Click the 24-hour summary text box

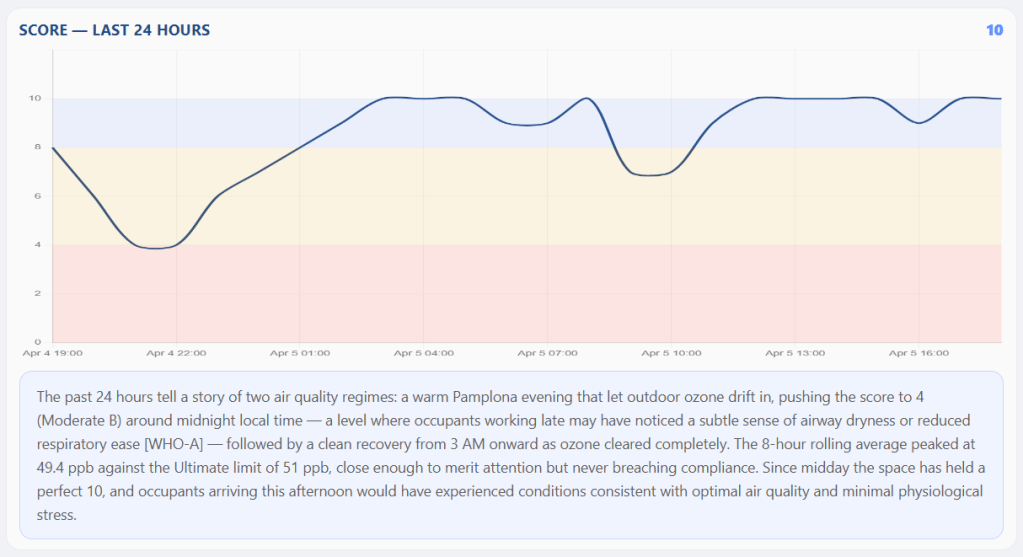pos(511,455)
